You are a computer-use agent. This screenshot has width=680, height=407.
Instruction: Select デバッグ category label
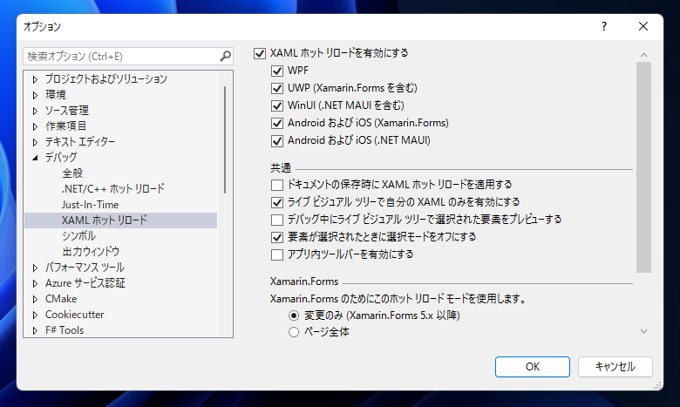click(x=61, y=157)
